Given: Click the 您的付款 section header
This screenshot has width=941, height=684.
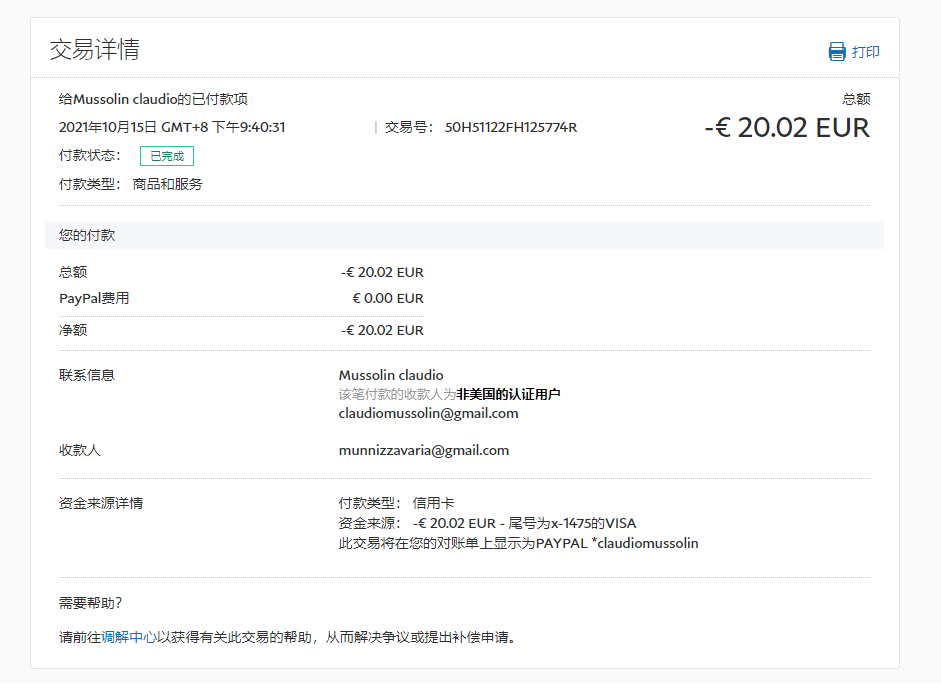Looking at the screenshot, I should click(87, 235).
